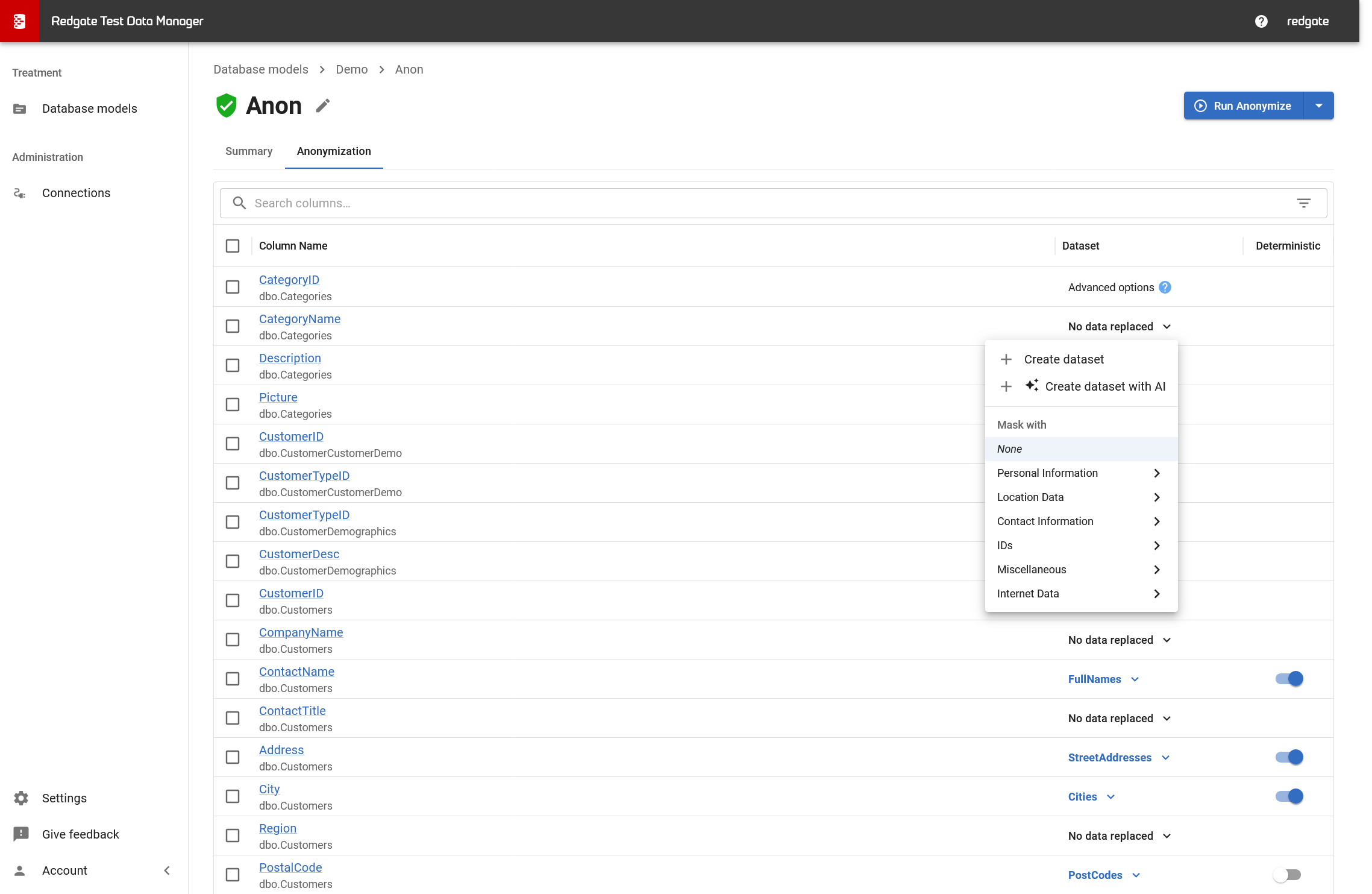Click the Redgate logo icon
This screenshot has width=1372, height=894.
point(19,21)
